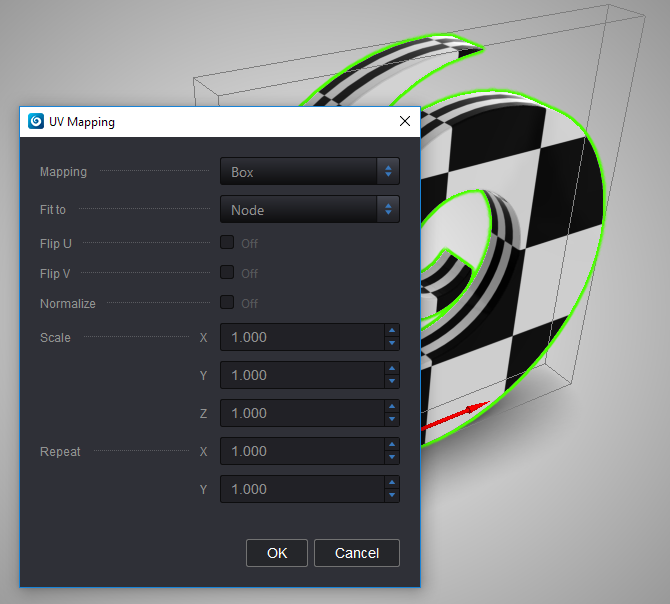Click the red axis arrow in viewport

455,414
